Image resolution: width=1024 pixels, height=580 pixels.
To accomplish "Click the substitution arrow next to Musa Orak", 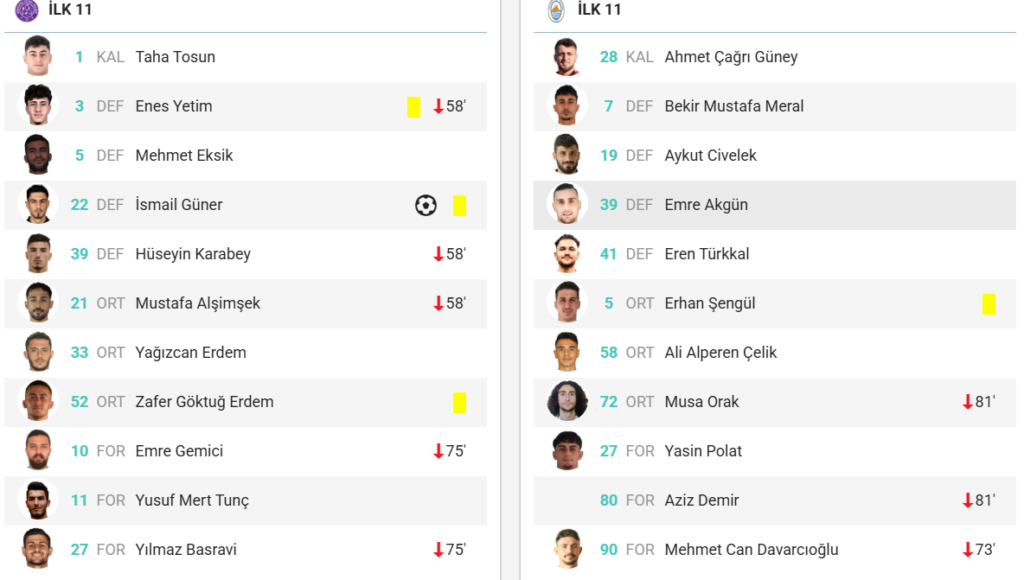I will 968,402.
